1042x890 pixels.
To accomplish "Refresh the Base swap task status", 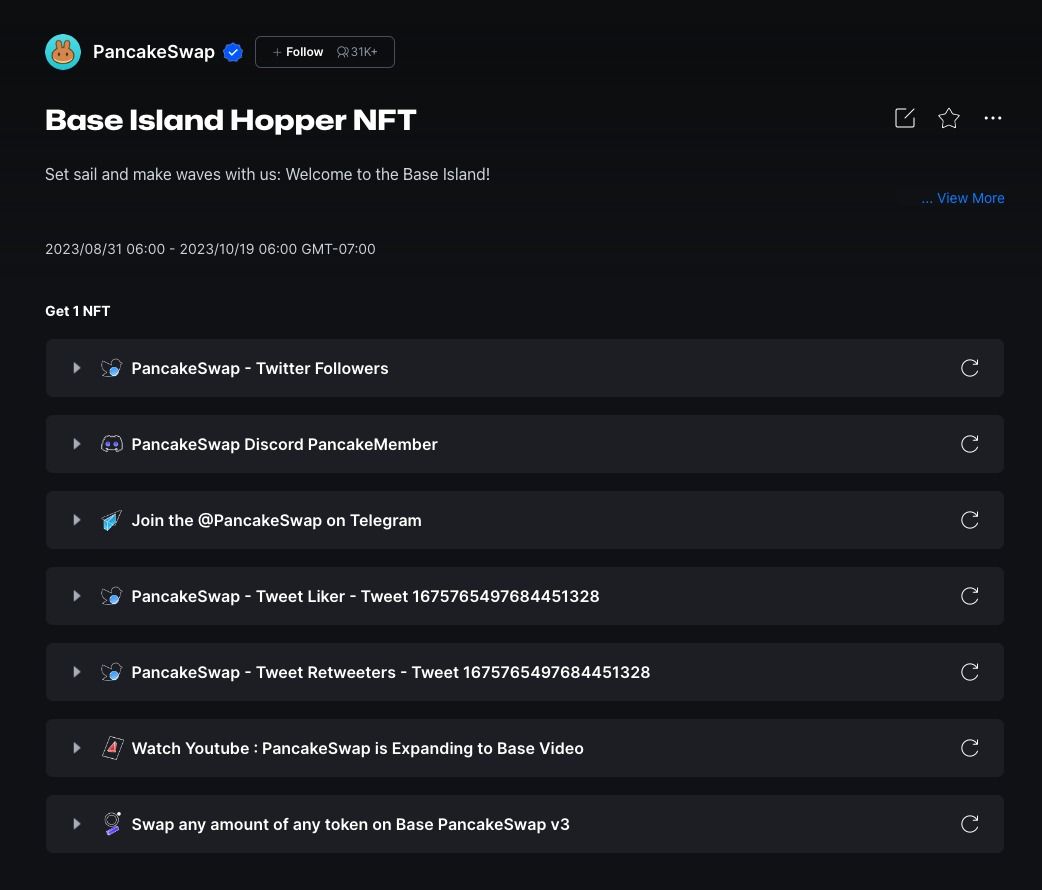I will 969,824.
